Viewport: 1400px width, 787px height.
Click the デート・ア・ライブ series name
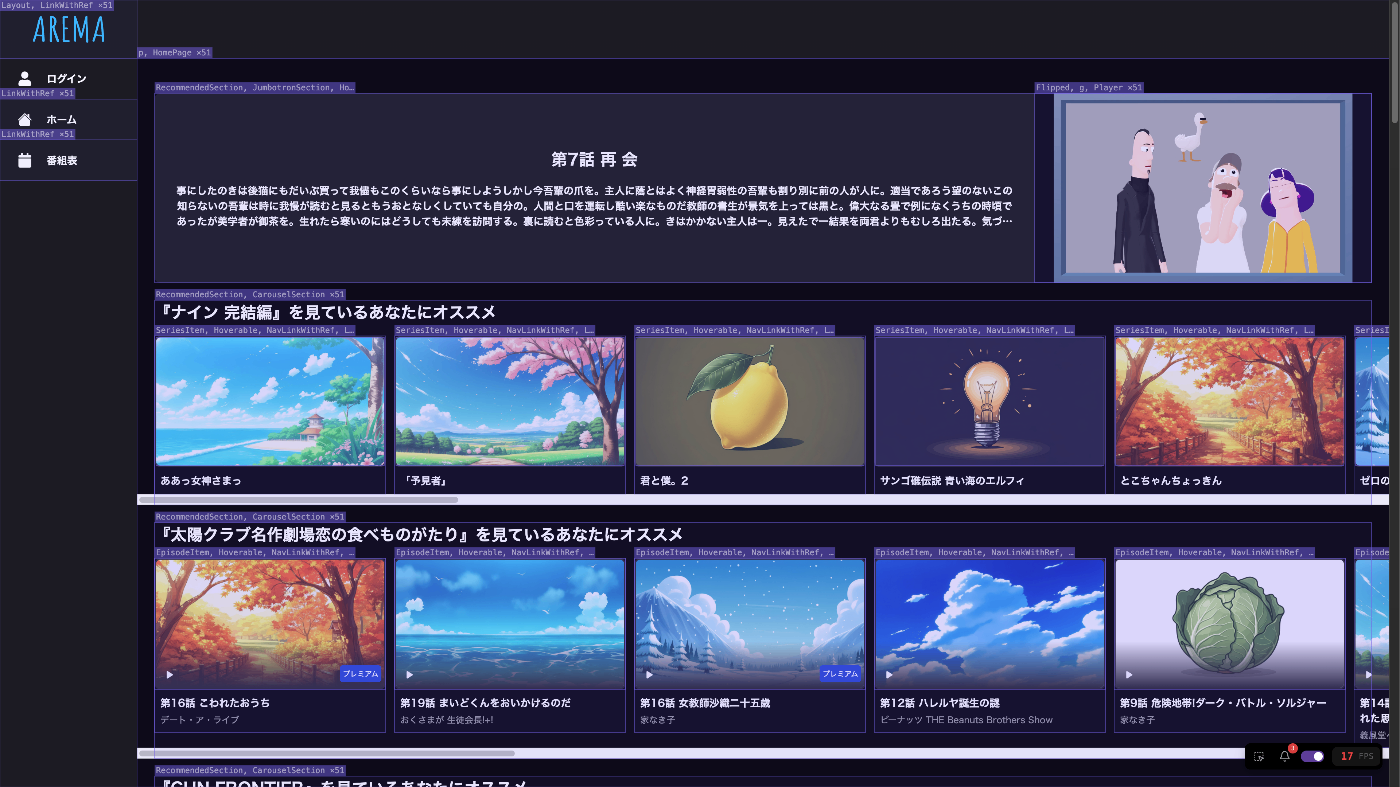(x=199, y=720)
